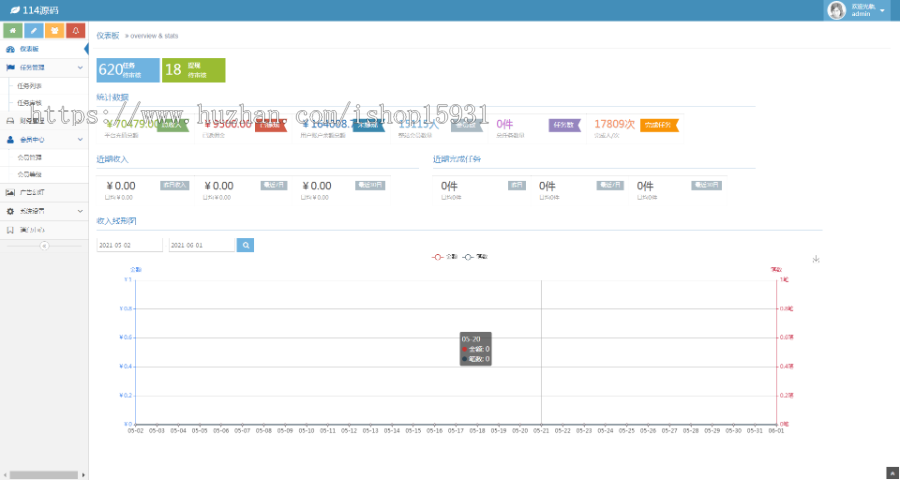Click the blue pencil edit shortcut button
Image resolution: width=900 pixels, height=480 pixels.
pos(34,30)
